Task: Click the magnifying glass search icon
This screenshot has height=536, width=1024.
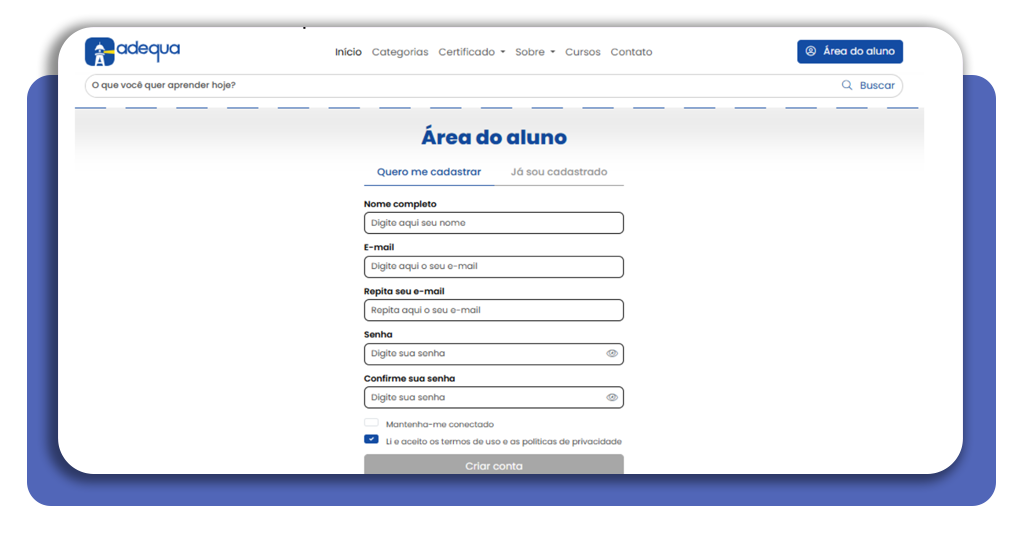Action: (847, 86)
